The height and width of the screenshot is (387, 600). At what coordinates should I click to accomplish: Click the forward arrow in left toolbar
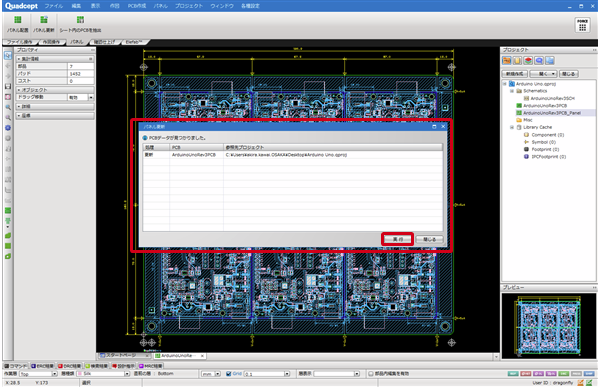tap(8, 76)
